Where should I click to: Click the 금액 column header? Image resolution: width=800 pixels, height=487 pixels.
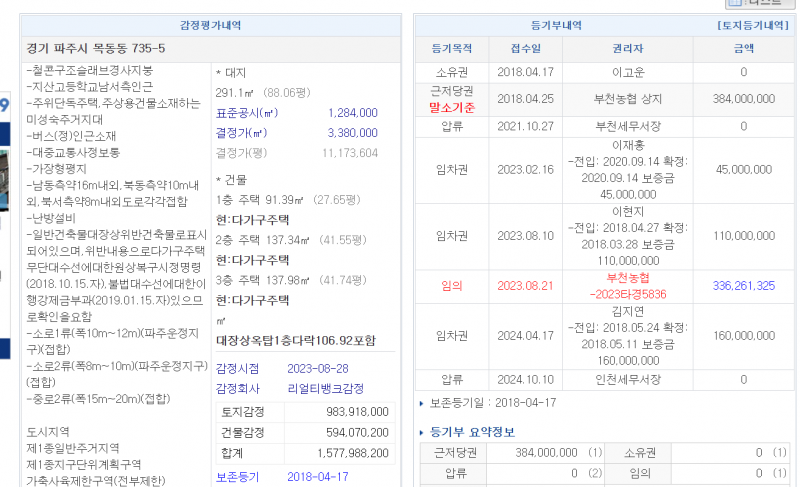coord(743,47)
